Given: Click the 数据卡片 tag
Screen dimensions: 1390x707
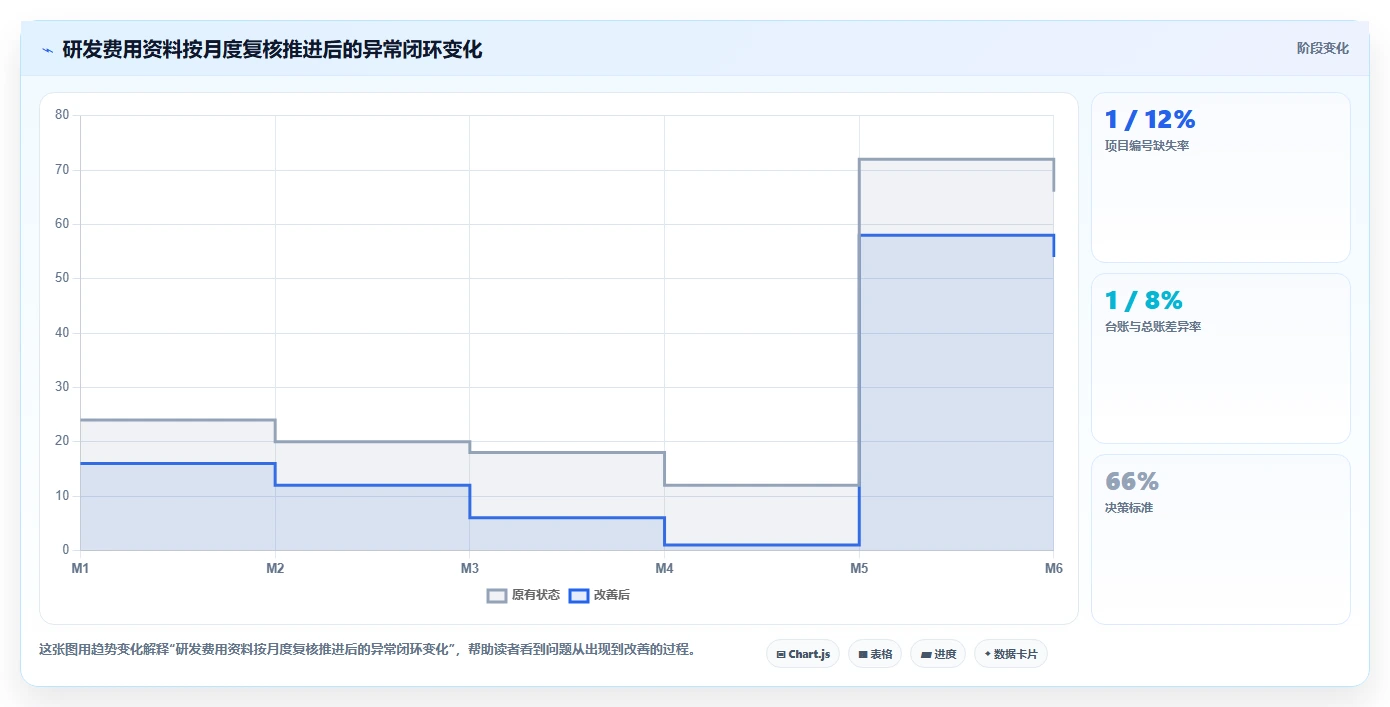Looking at the screenshot, I should coord(1011,654).
